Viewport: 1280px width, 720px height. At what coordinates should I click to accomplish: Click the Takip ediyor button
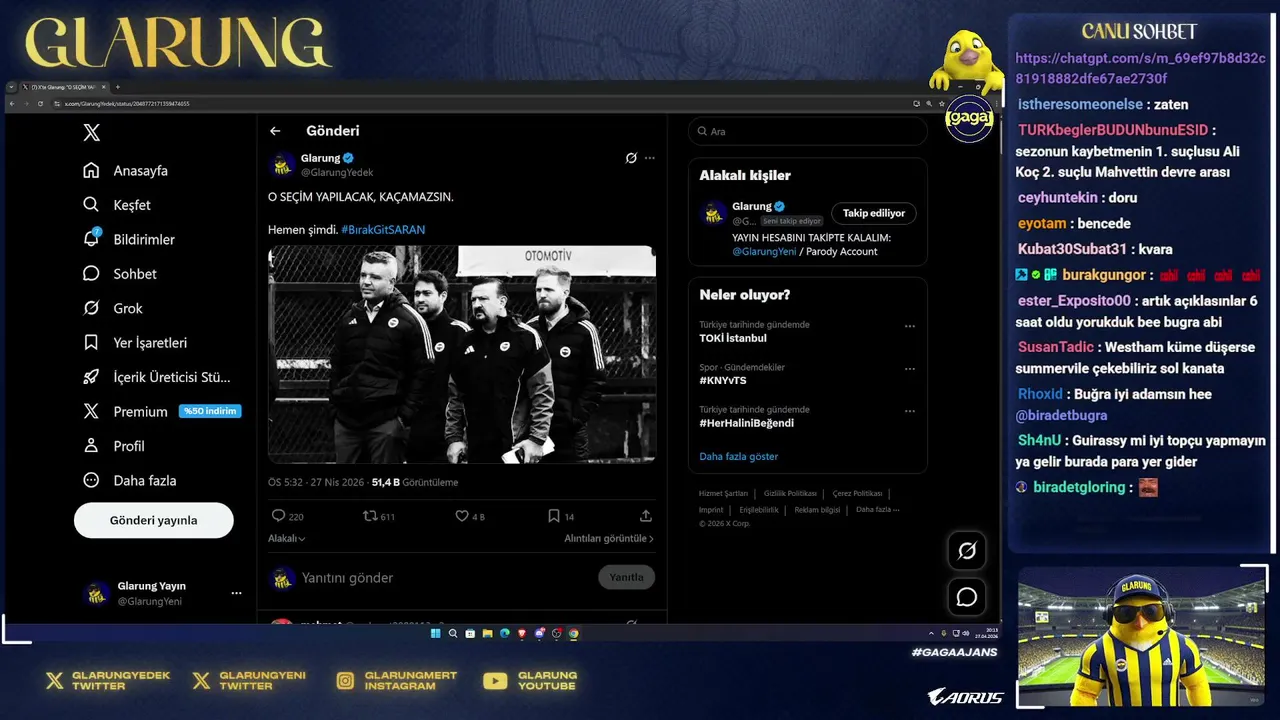coord(874,213)
